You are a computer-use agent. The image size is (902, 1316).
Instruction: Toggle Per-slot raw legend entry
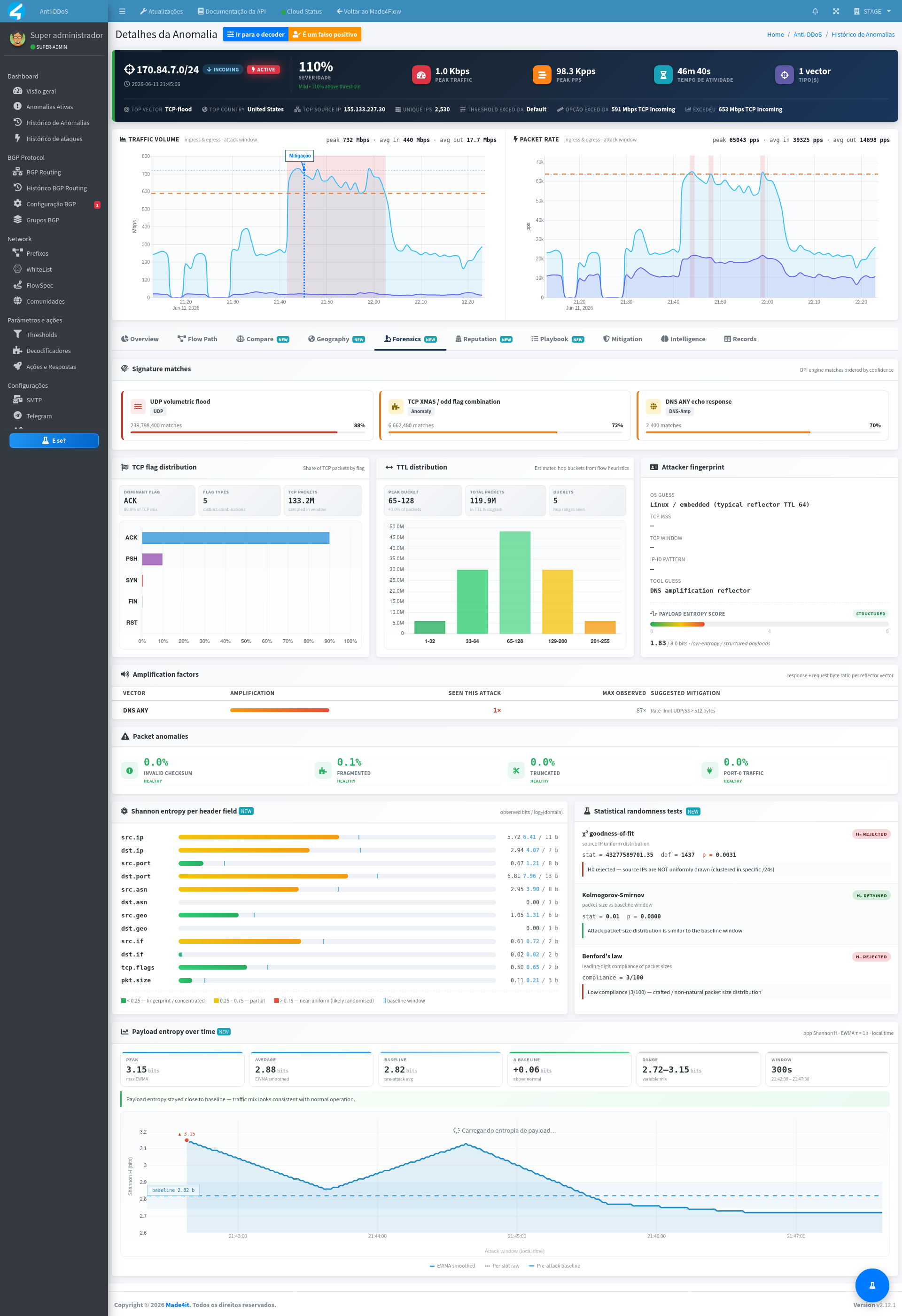pos(502,1266)
